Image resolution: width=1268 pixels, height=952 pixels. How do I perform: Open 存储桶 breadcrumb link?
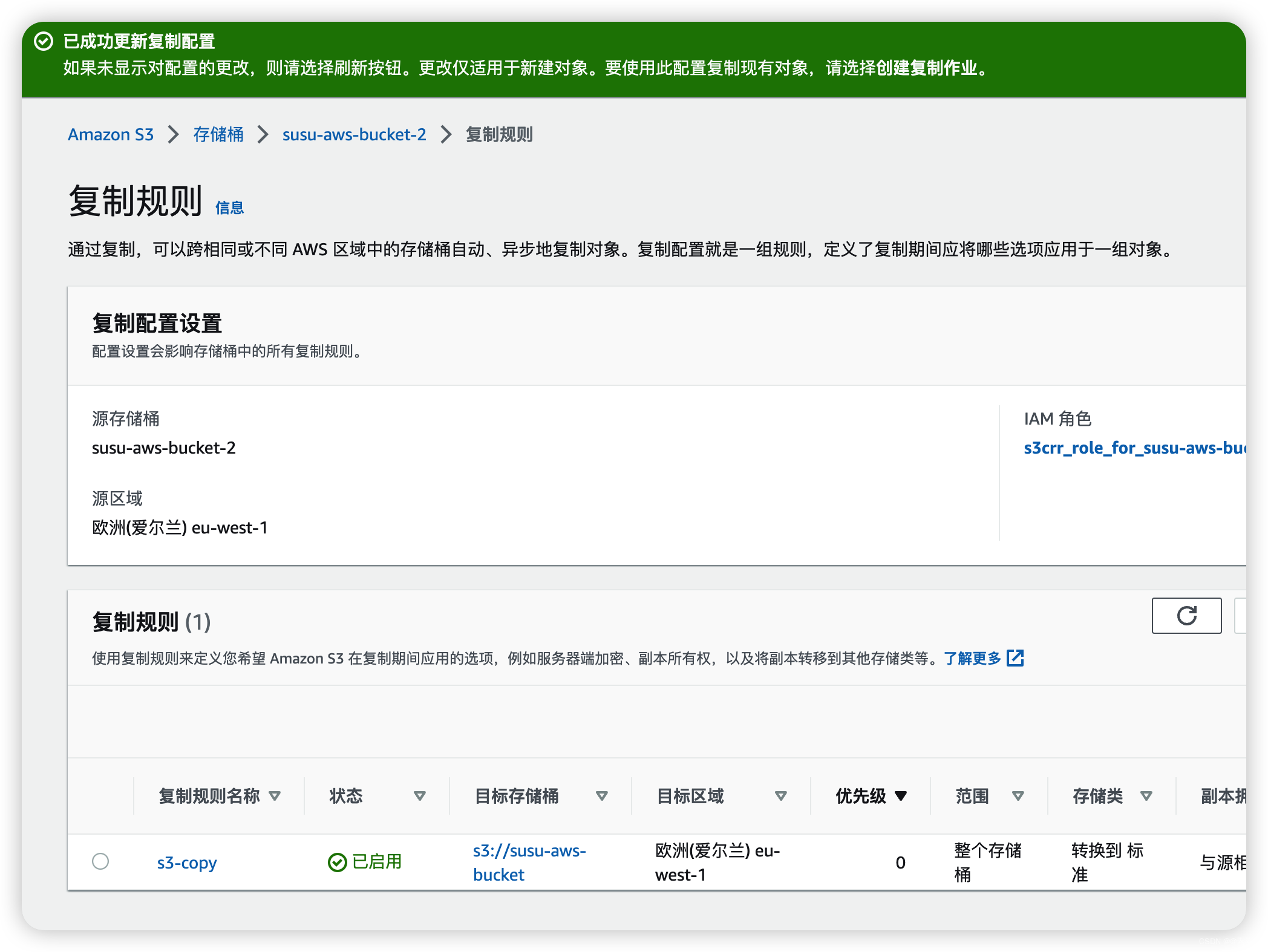218,134
